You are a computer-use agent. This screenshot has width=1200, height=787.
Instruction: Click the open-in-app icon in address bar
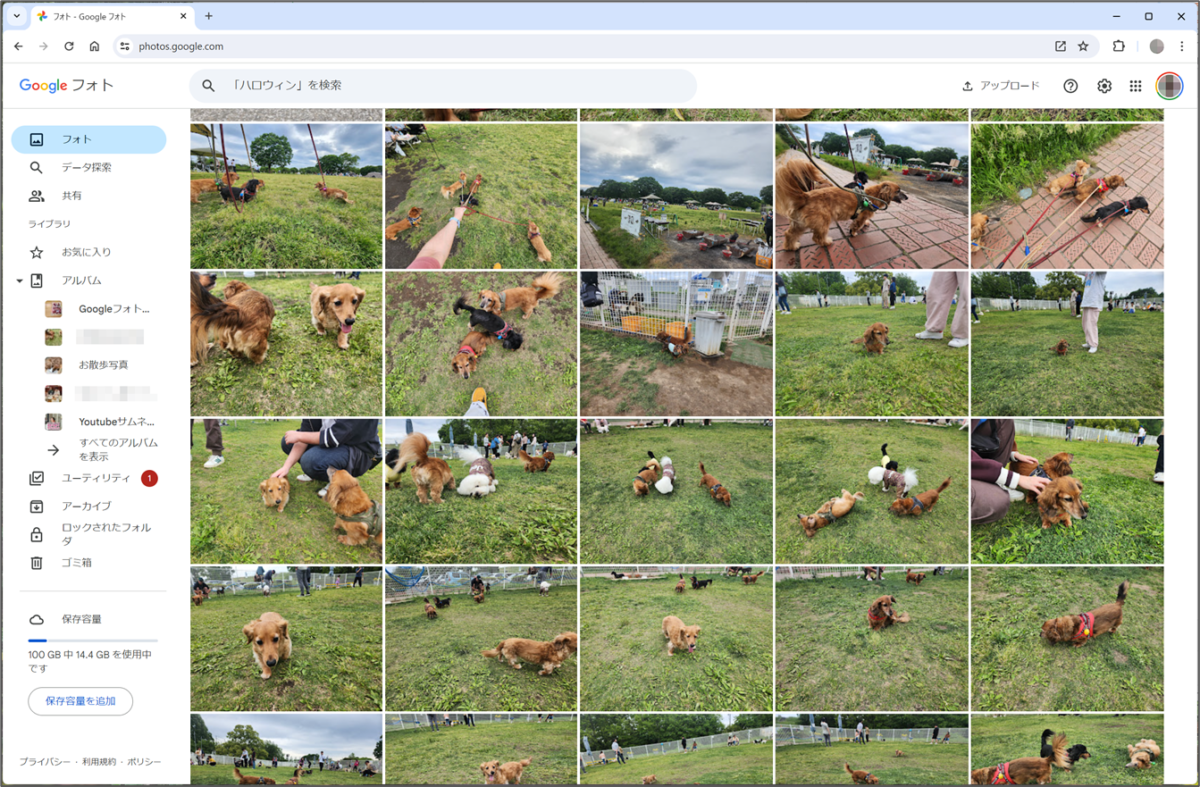1060,46
